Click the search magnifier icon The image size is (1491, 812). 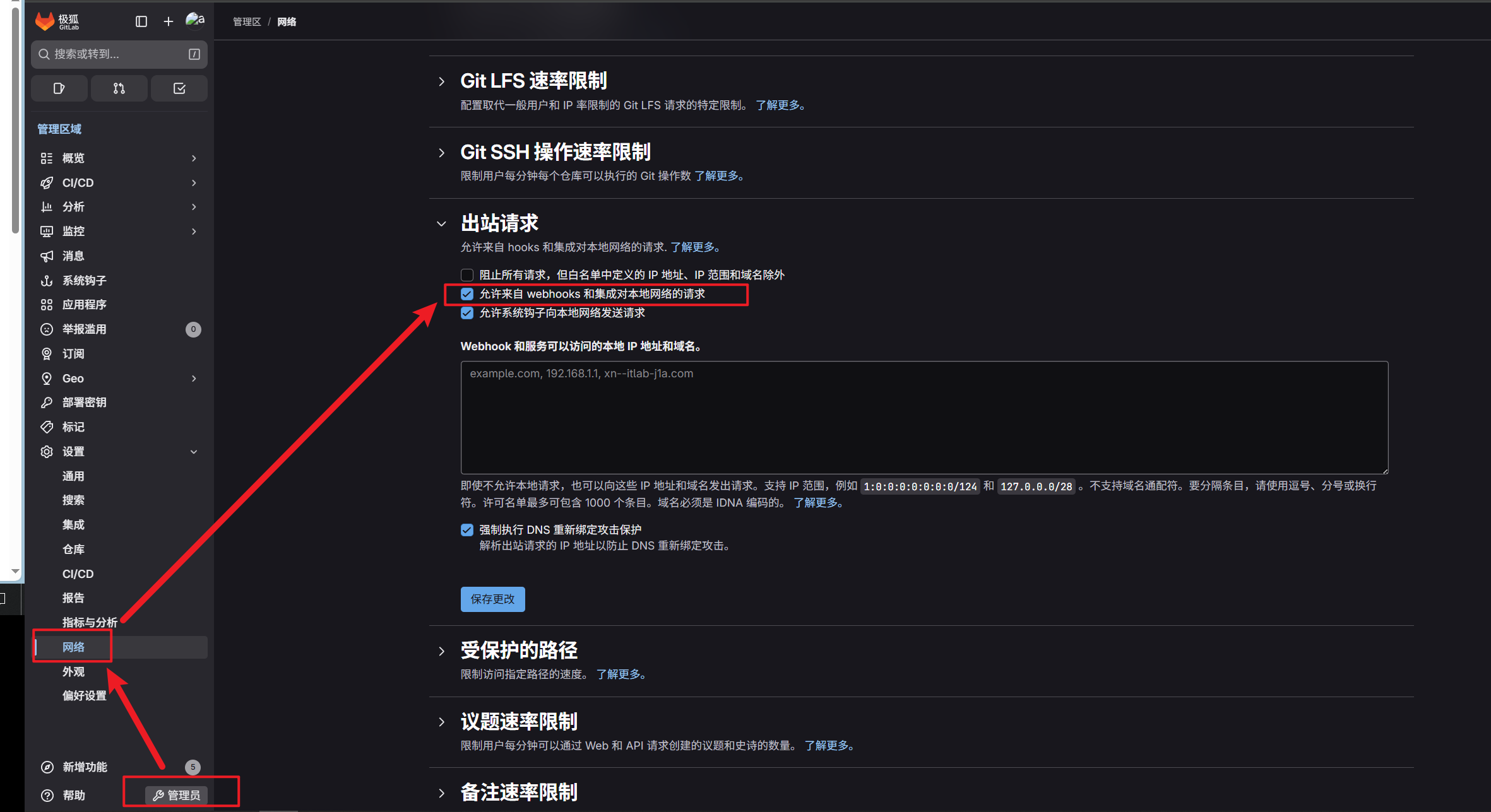coord(44,54)
